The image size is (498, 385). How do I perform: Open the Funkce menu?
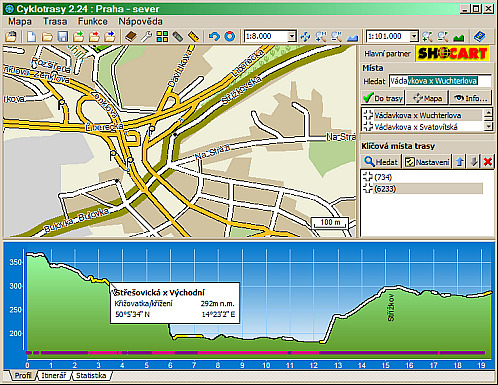[x=93, y=21]
